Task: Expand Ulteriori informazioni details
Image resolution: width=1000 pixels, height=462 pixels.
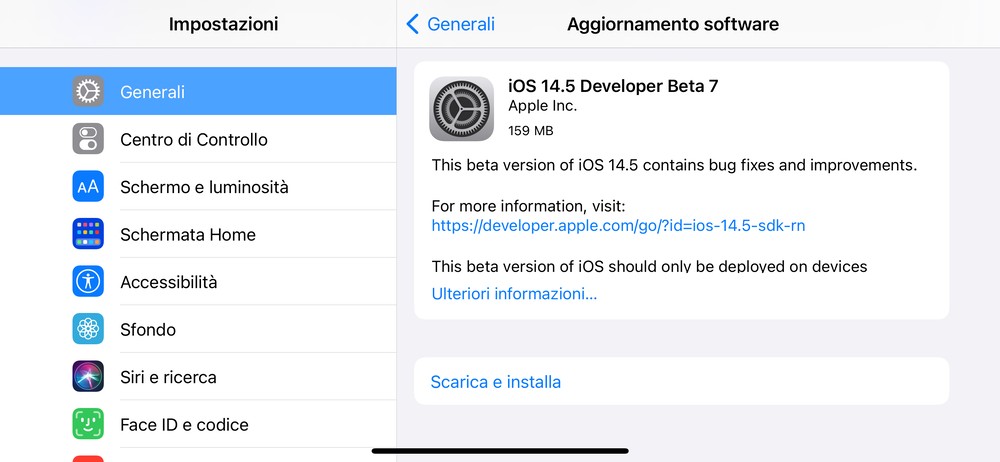Action: pyautogui.click(x=514, y=294)
